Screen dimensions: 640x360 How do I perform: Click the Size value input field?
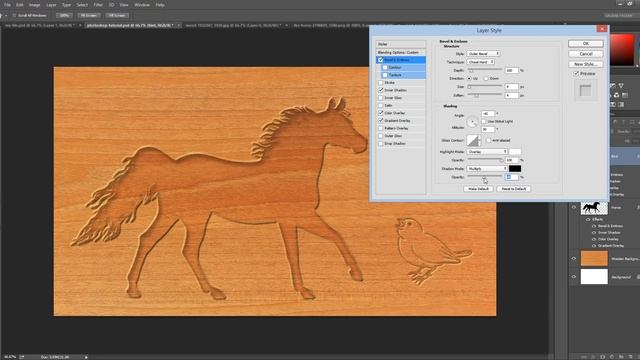pyautogui.click(x=511, y=87)
